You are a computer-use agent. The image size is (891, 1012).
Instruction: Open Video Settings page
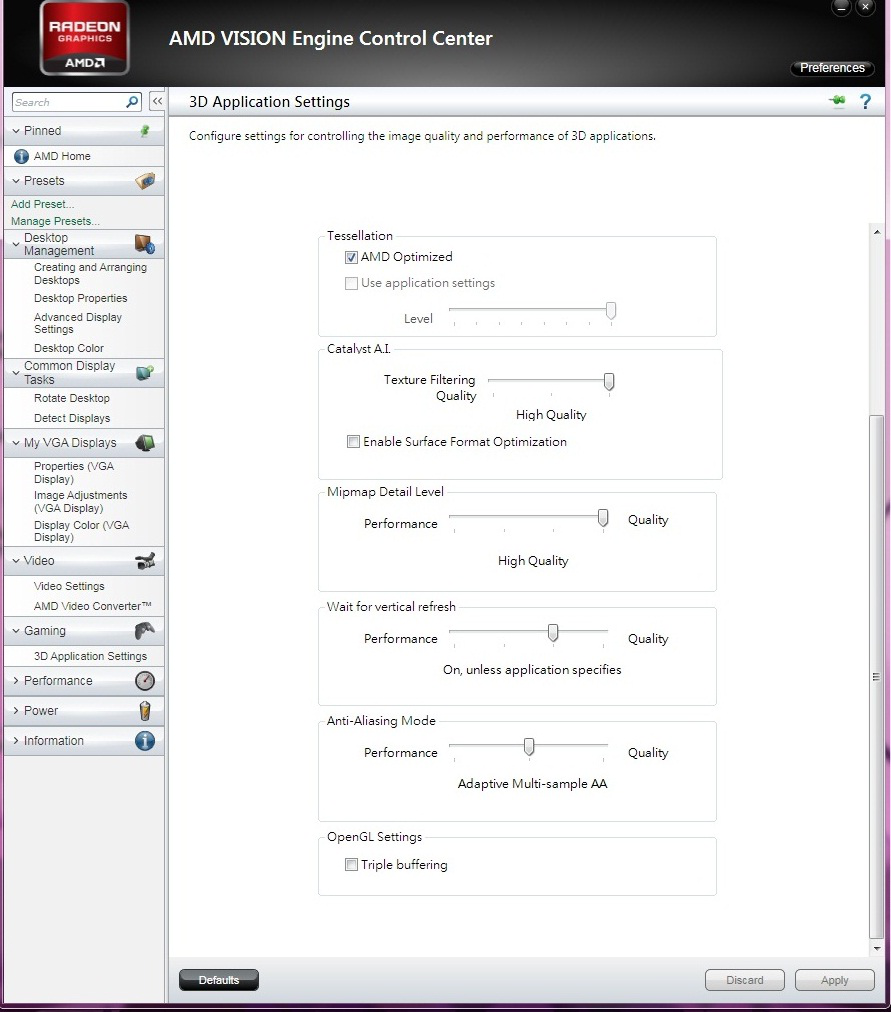[69, 586]
